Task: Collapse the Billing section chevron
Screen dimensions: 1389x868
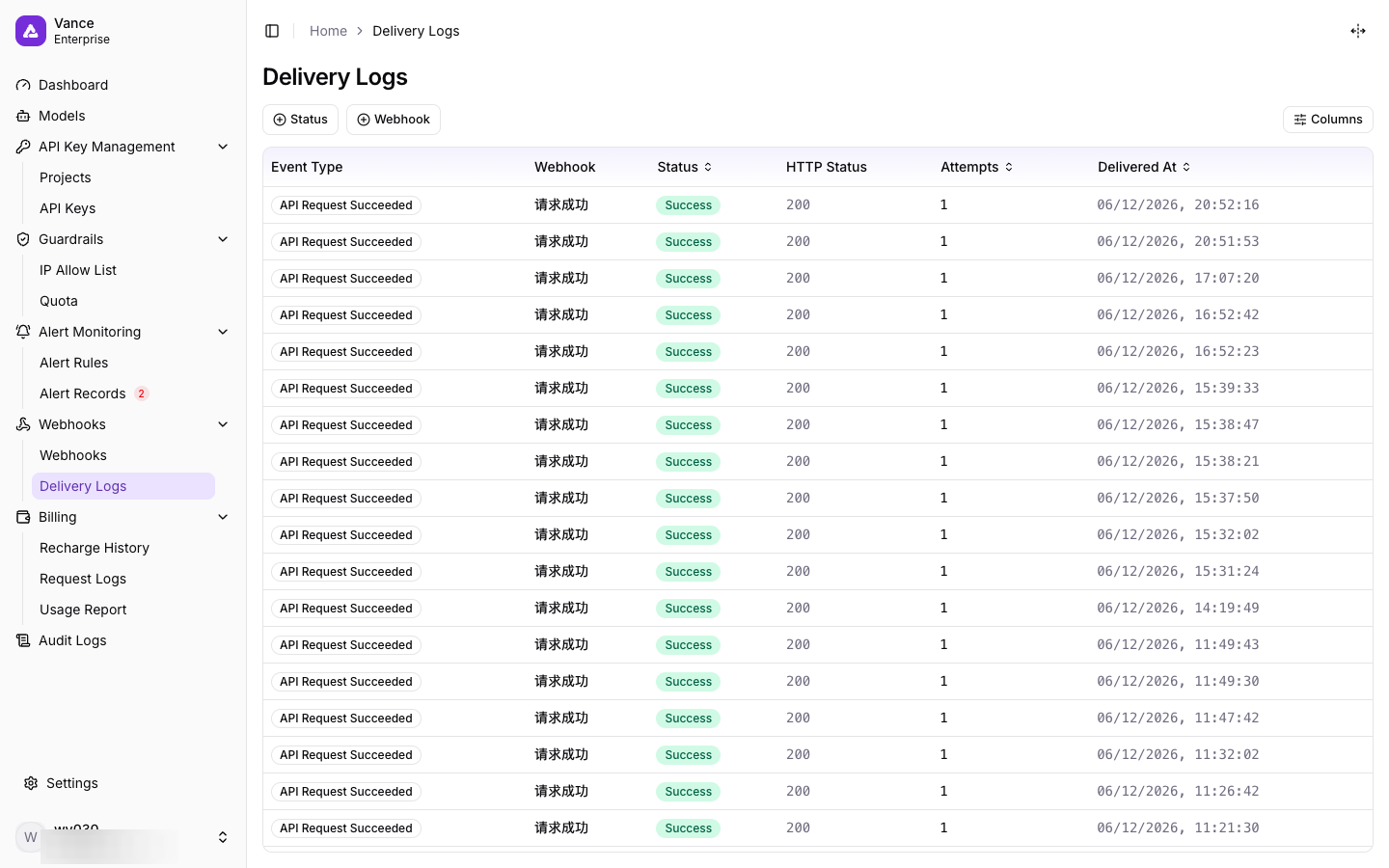Action: point(223,517)
